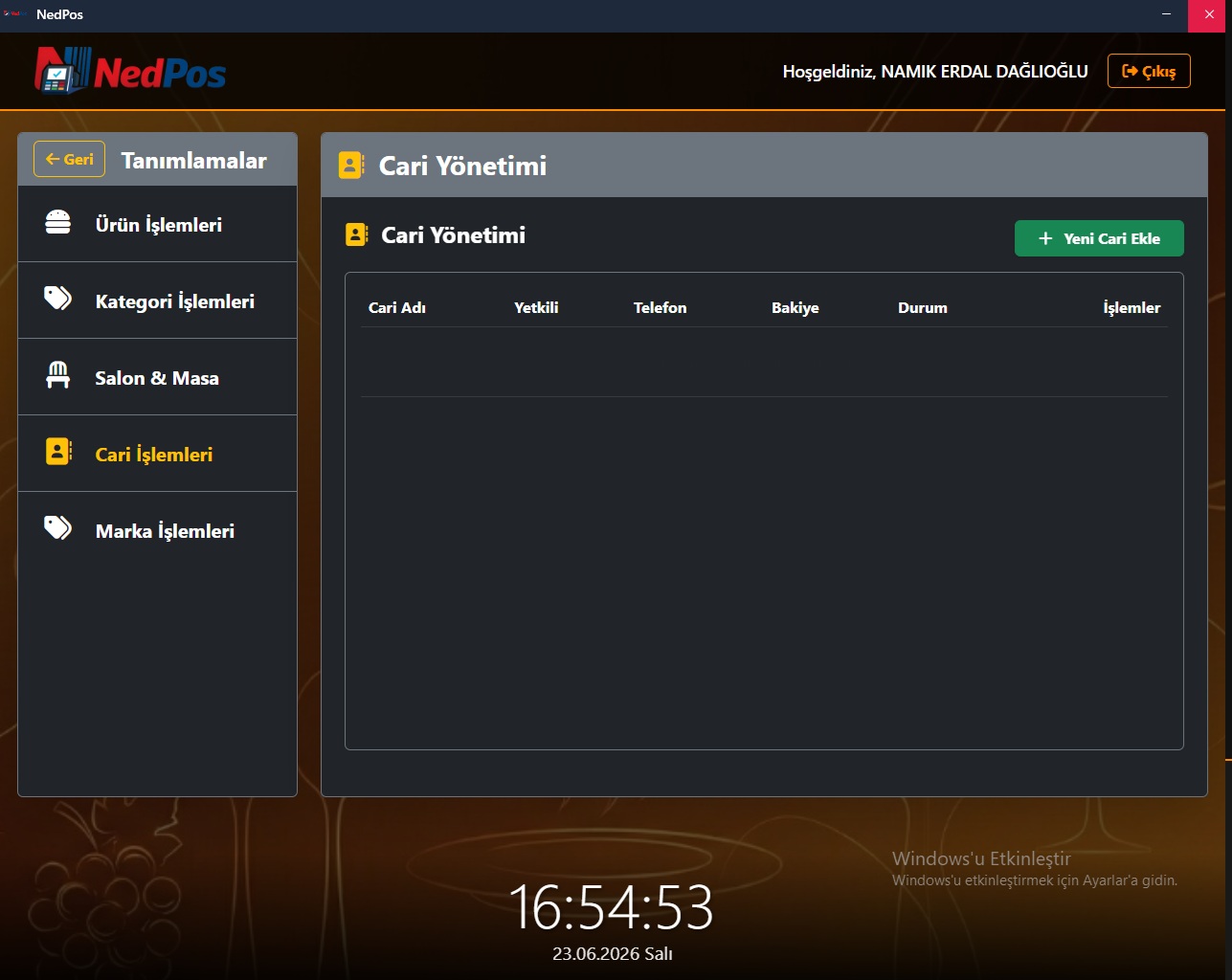Click the welcome text Hoşgeldiniz, NAMIK ERDAL DAĞLIOĞLU
Image resolution: width=1232 pixels, height=980 pixels.
point(935,72)
